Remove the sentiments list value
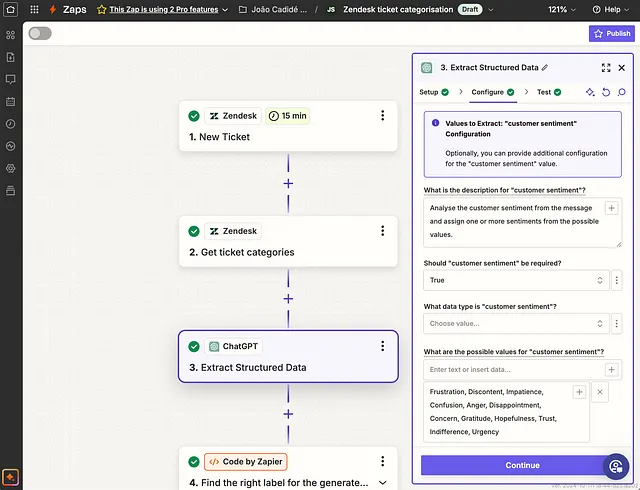This screenshot has height=490, width=640. click(x=600, y=392)
